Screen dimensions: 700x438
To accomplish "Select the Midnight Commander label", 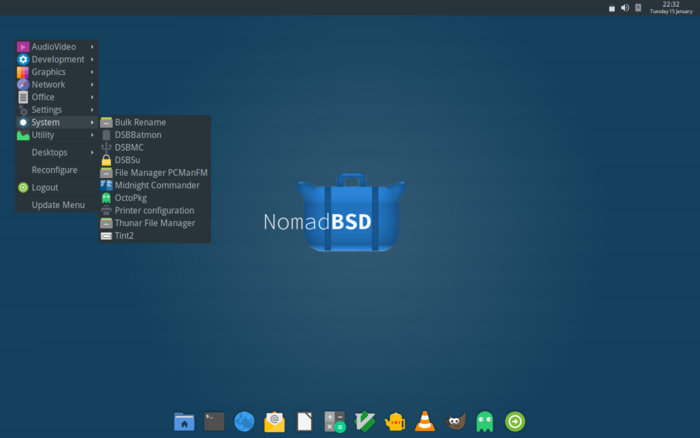I will point(157,185).
